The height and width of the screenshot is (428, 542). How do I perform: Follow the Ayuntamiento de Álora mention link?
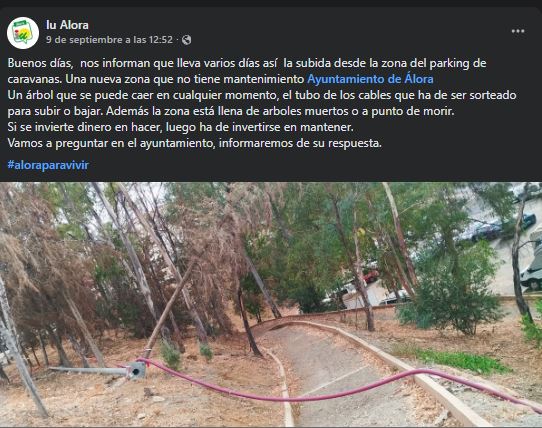(370, 79)
